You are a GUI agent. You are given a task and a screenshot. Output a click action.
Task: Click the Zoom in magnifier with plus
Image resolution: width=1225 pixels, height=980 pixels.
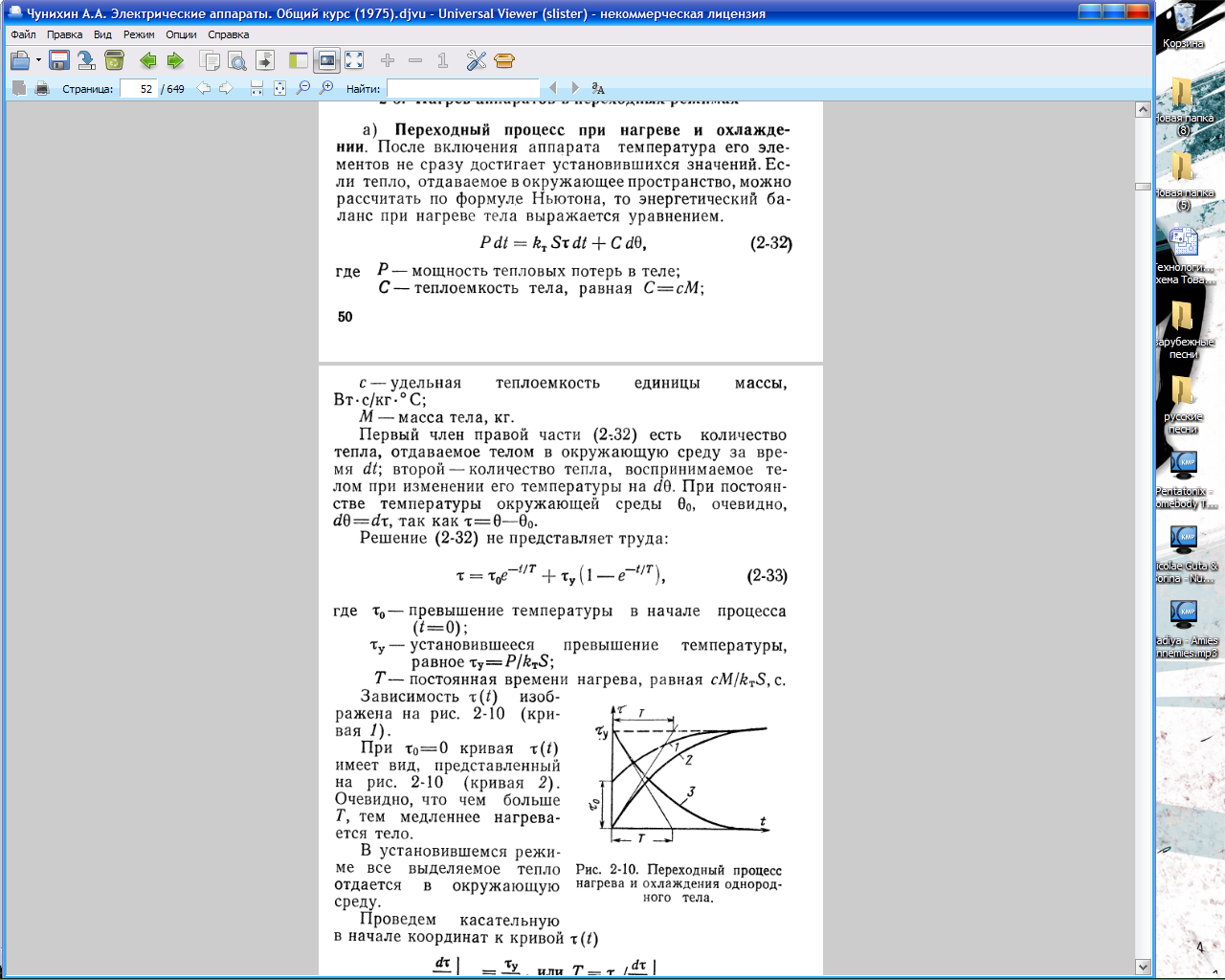326,88
